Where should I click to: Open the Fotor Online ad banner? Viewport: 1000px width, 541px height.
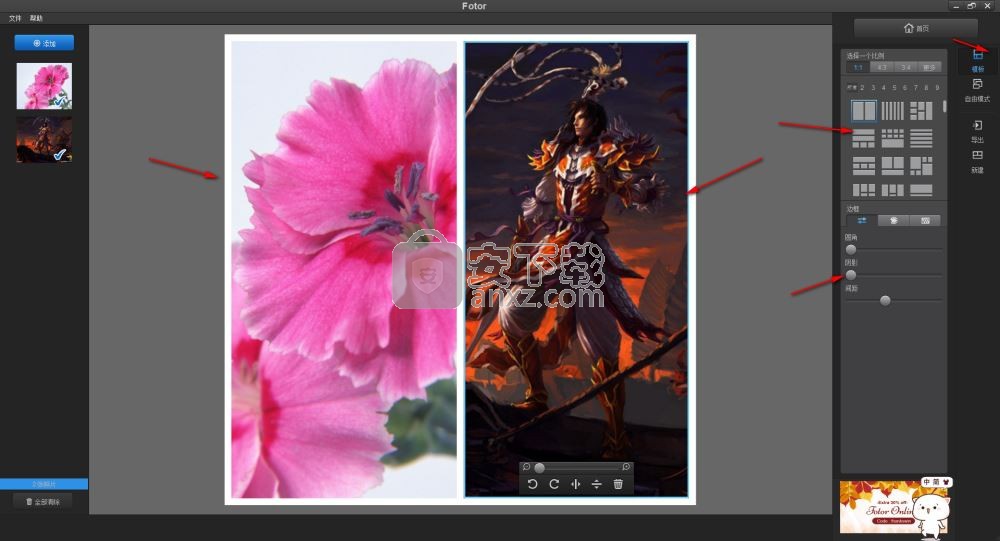[x=893, y=507]
